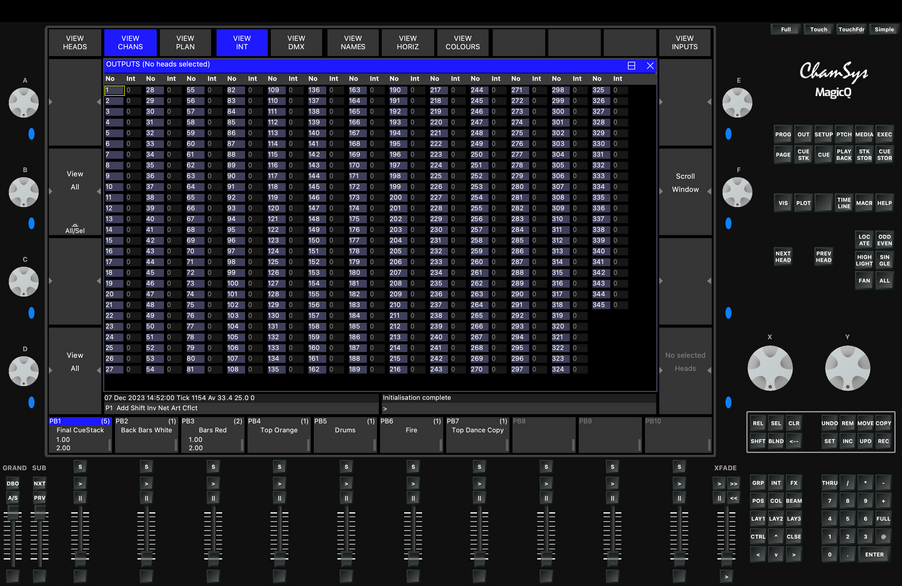The height and width of the screenshot is (586, 902).
Task: Click the left arrow cursor key
Action: click(758, 554)
